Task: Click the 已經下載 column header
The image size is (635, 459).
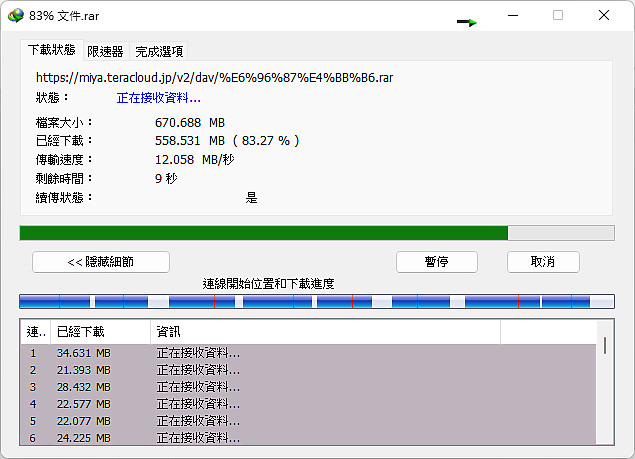Action: click(100, 332)
